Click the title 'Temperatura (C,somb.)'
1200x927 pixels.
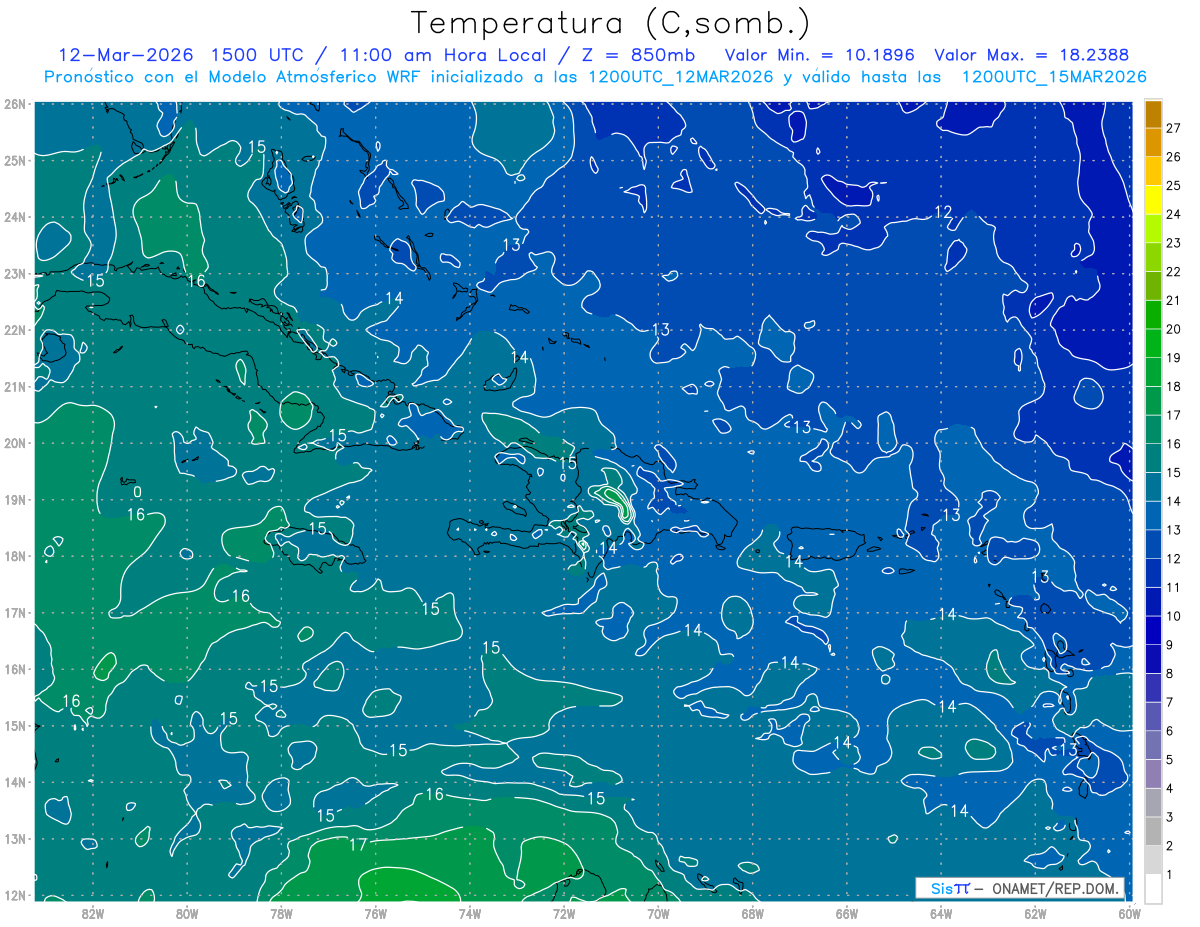point(610,23)
